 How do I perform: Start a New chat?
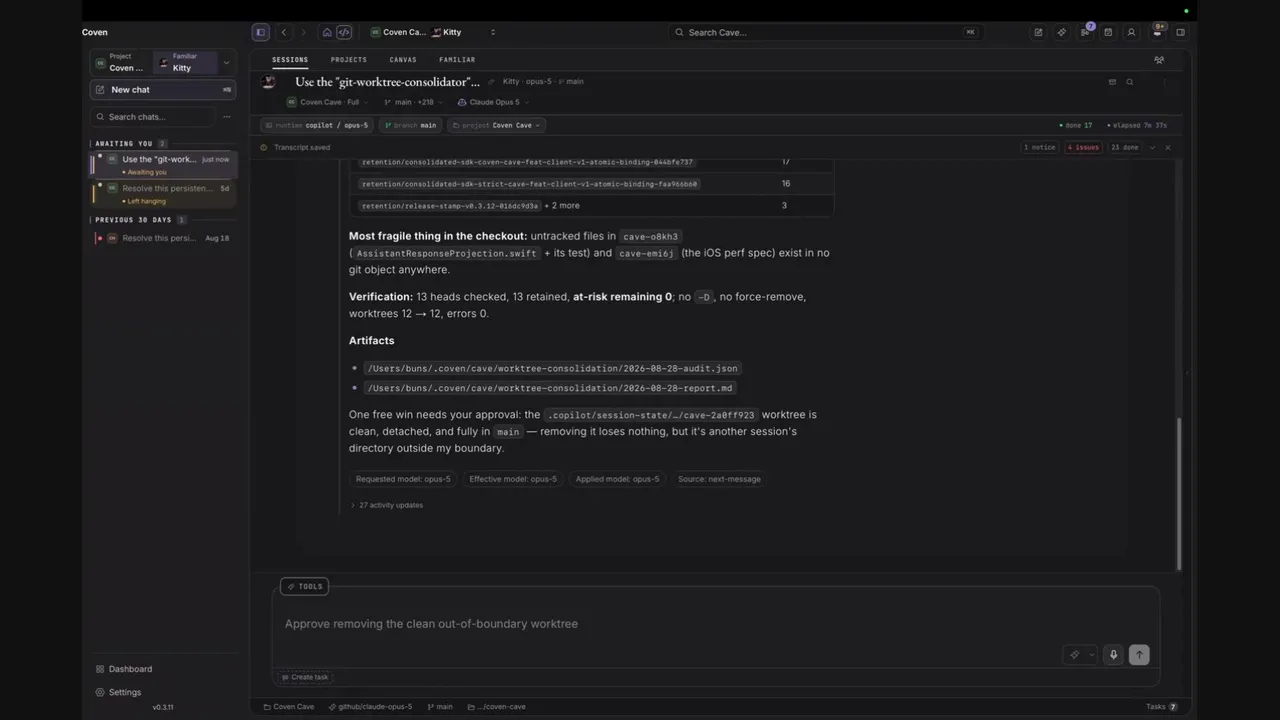pyautogui.click(x=163, y=90)
